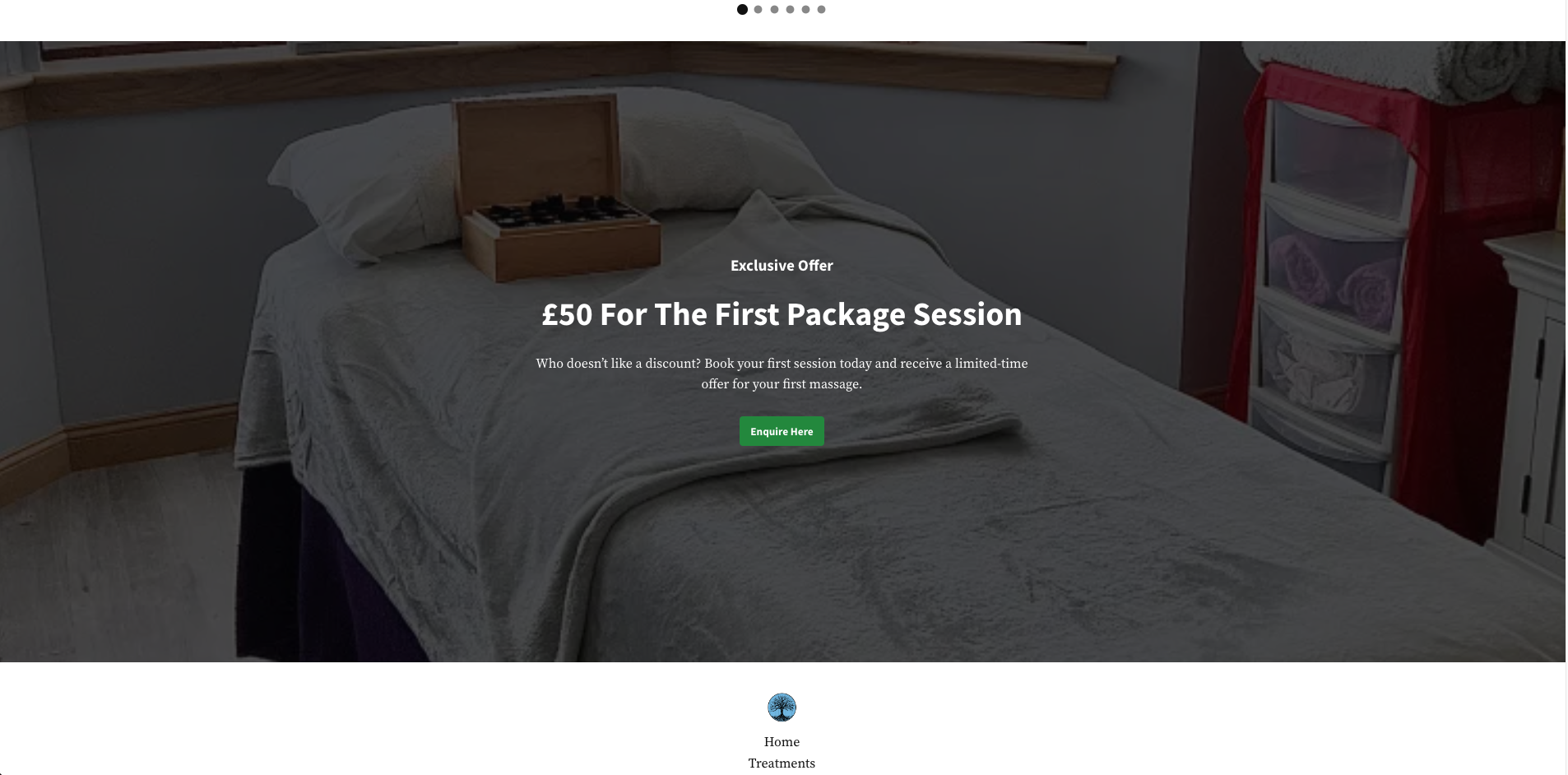The image size is (1568, 775).
Task: Open the Treatments footer link
Action: click(x=782, y=763)
